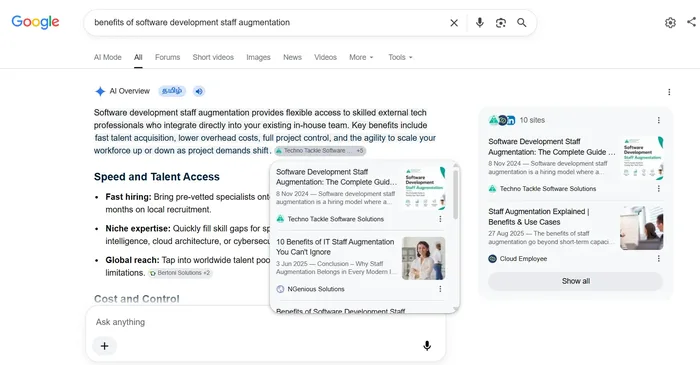Click the 10 sites label
This screenshot has height=365, width=700.
coord(532,120)
